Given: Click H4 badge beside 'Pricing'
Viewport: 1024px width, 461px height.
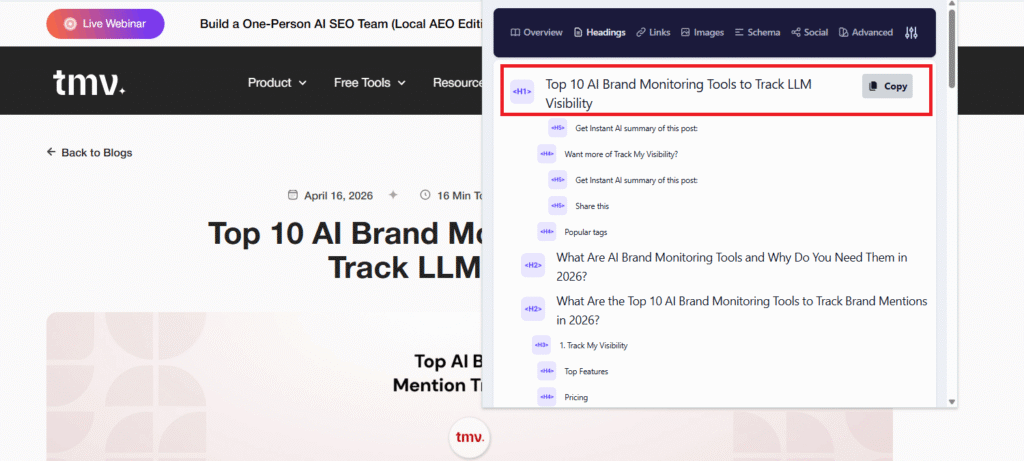Looking at the screenshot, I should tap(547, 396).
